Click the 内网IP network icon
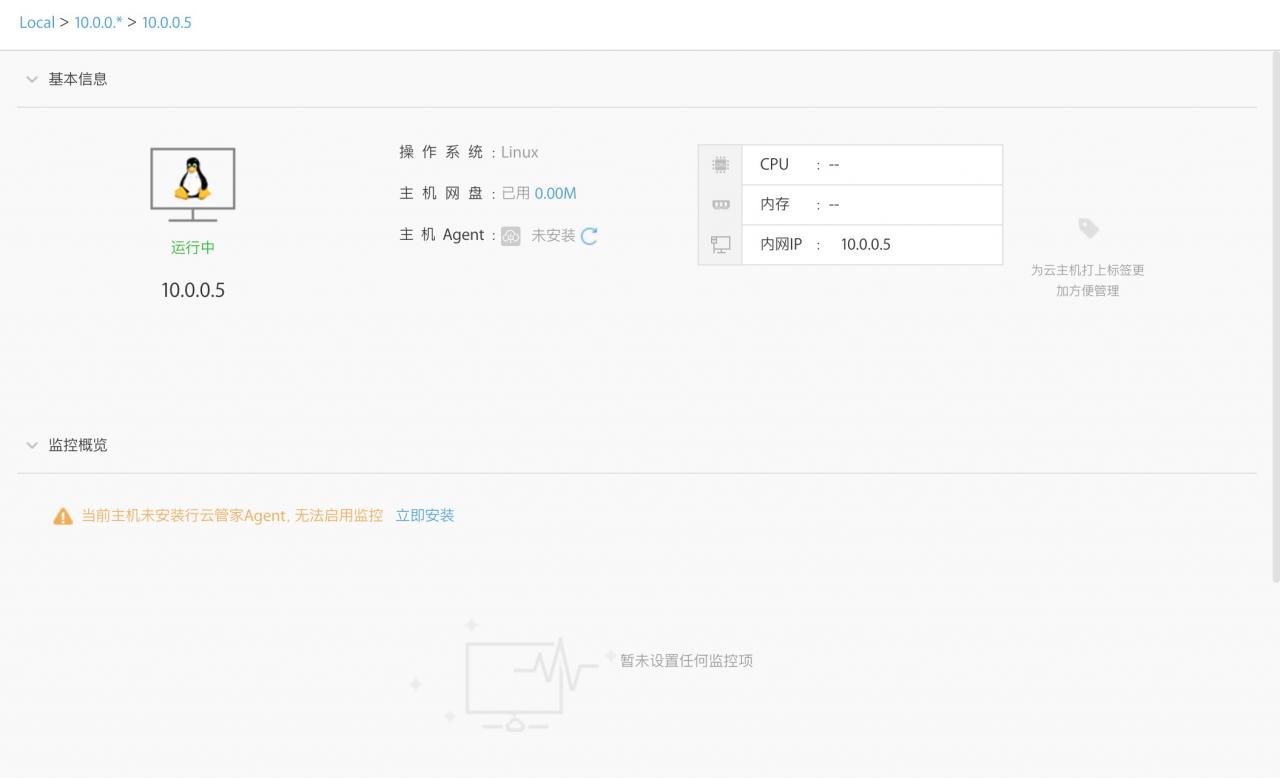The width and height of the screenshot is (1280, 778). (720, 244)
